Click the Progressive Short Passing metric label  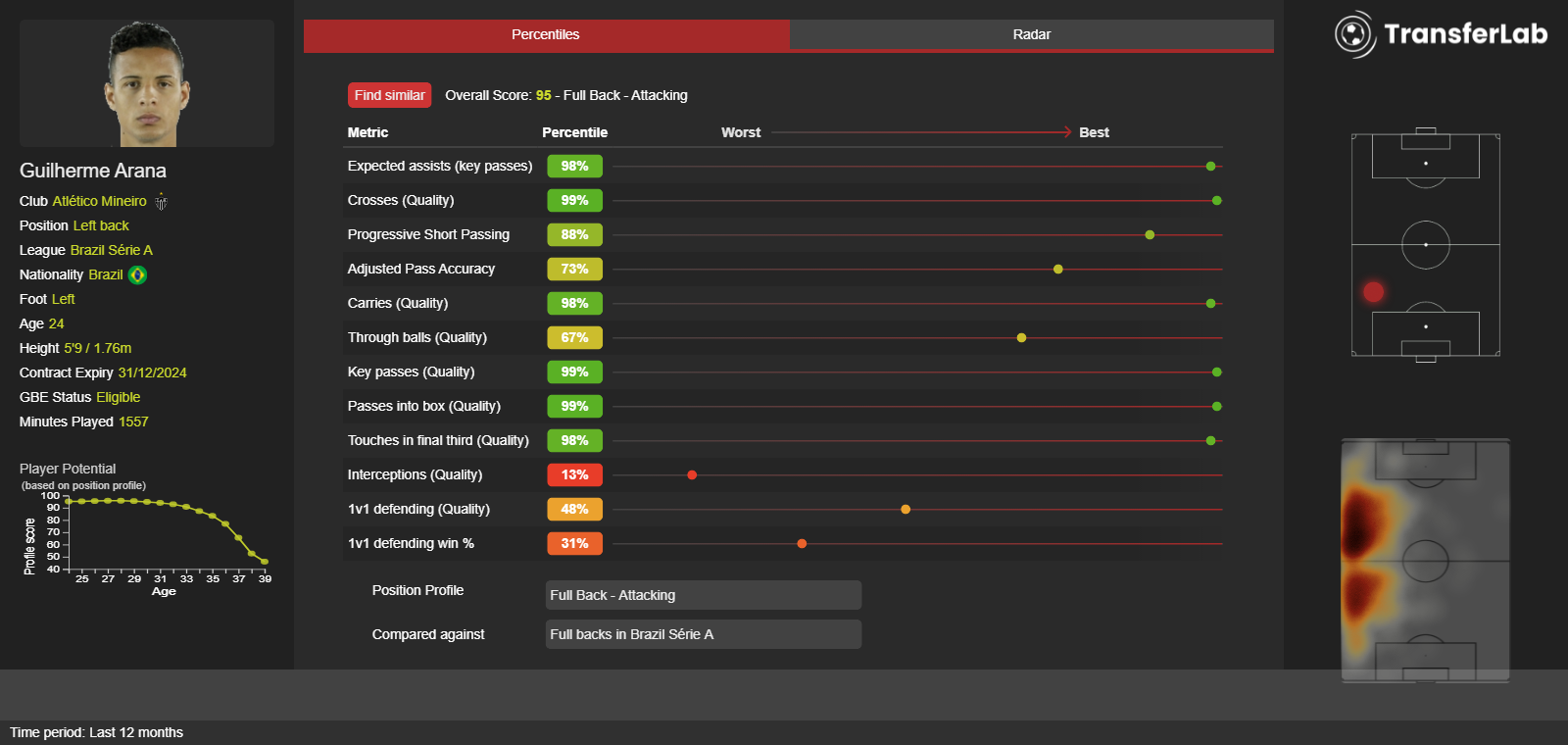point(428,235)
